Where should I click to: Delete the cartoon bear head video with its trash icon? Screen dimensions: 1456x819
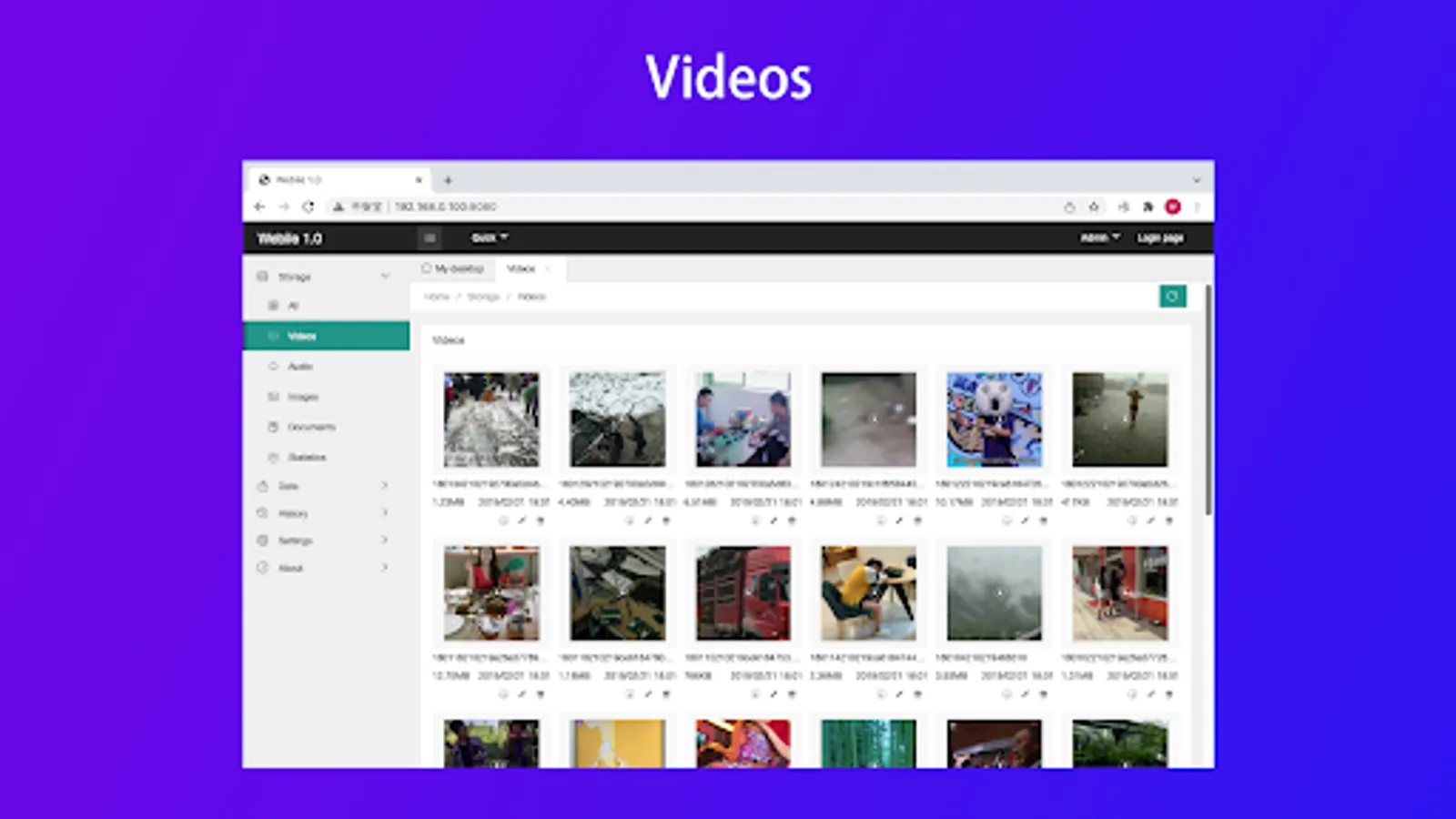[x=1043, y=521]
